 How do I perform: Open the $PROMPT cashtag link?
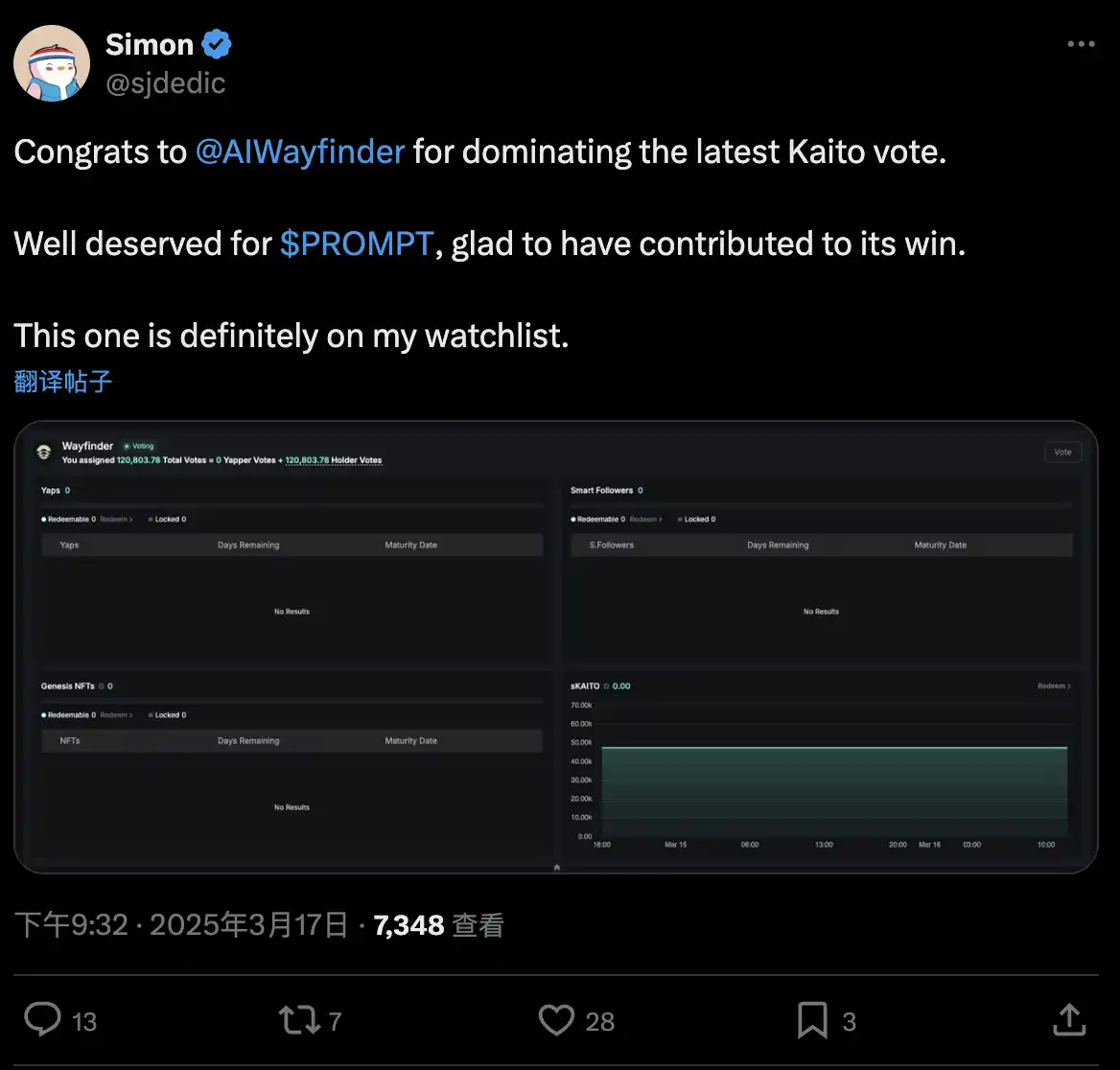[357, 244]
